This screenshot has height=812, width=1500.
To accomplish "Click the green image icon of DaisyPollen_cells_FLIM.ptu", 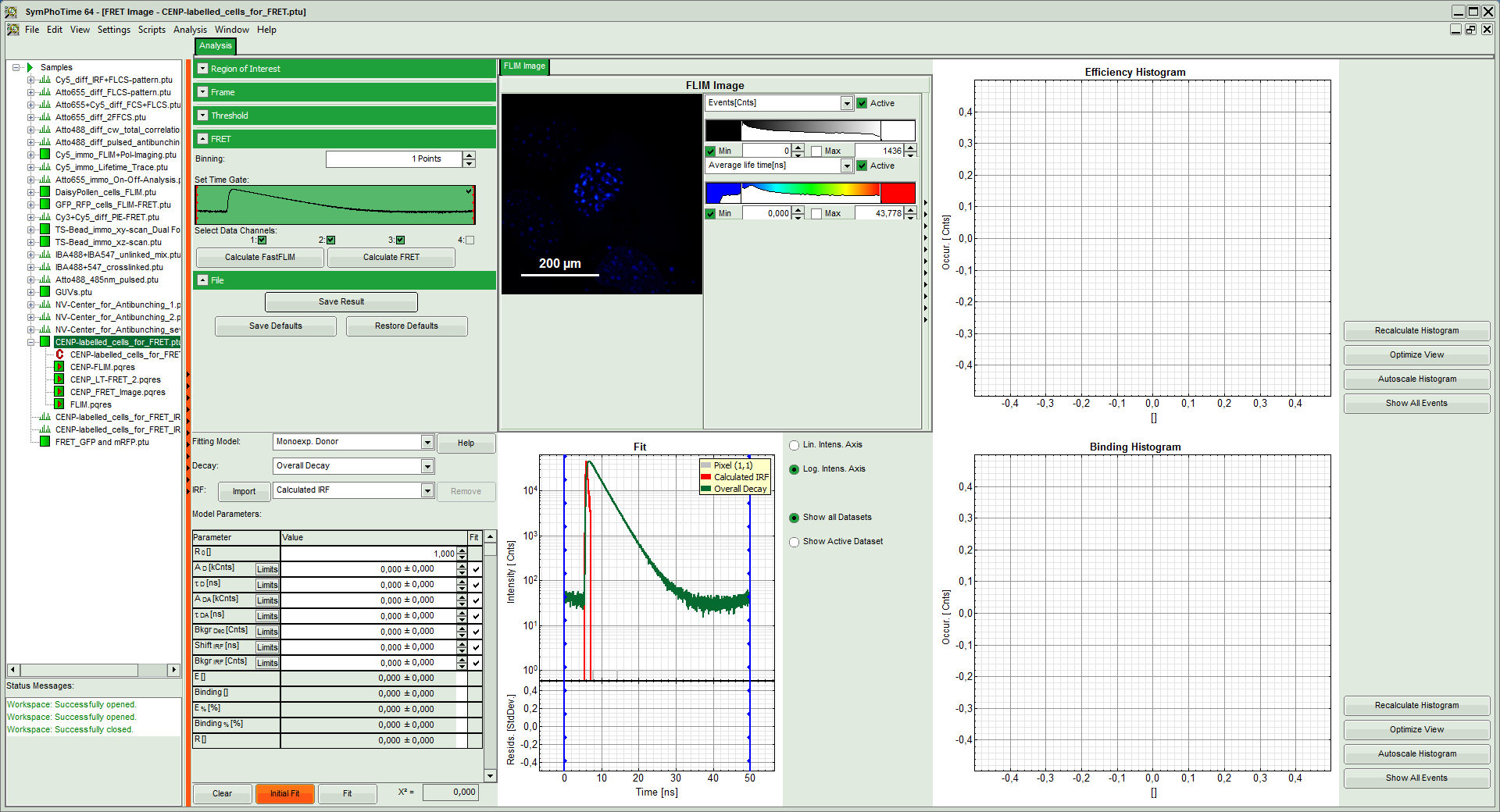I will [45, 192].
